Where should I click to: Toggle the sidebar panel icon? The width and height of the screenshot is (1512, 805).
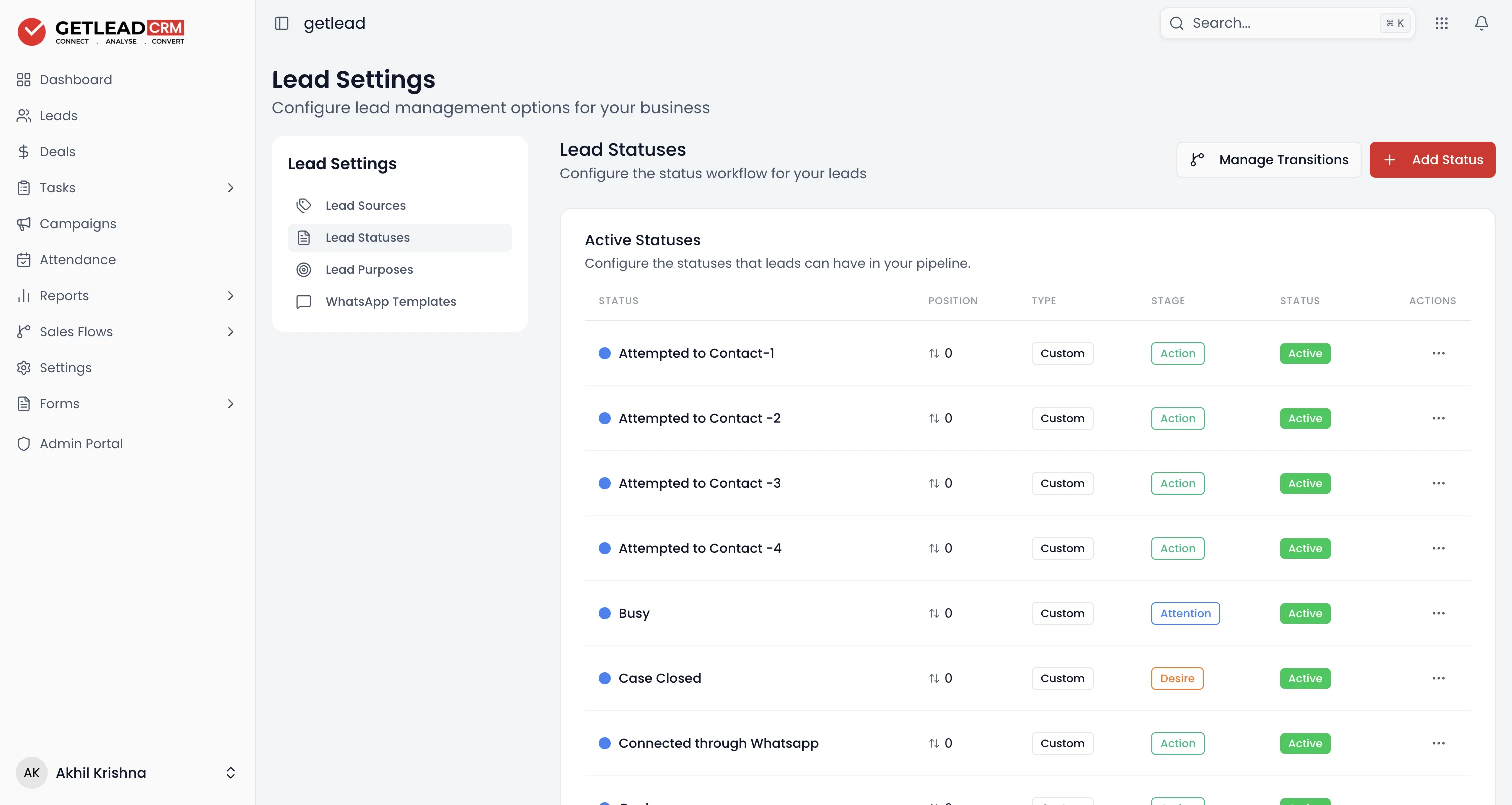coord(281,23)
